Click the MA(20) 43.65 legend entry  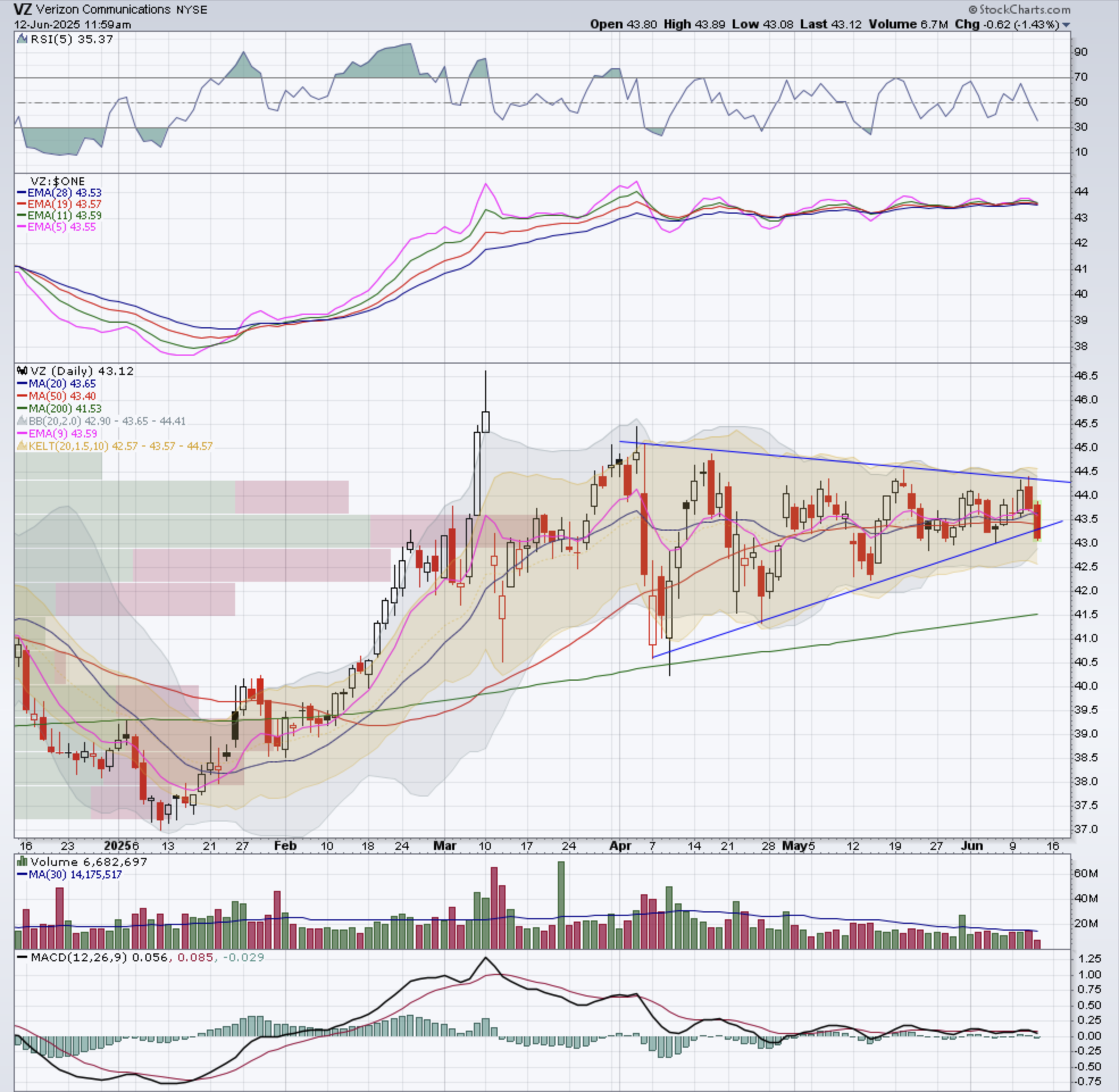point(57,384)
